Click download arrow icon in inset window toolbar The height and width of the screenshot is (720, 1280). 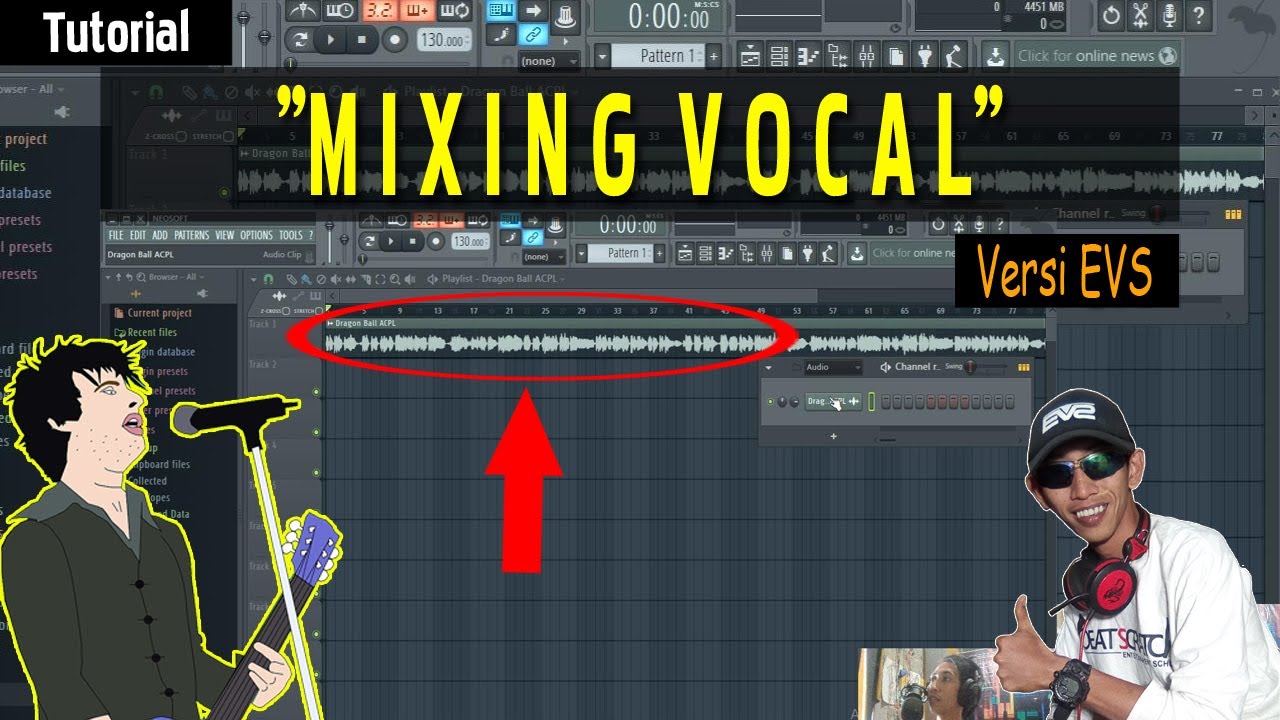[857, 253]
